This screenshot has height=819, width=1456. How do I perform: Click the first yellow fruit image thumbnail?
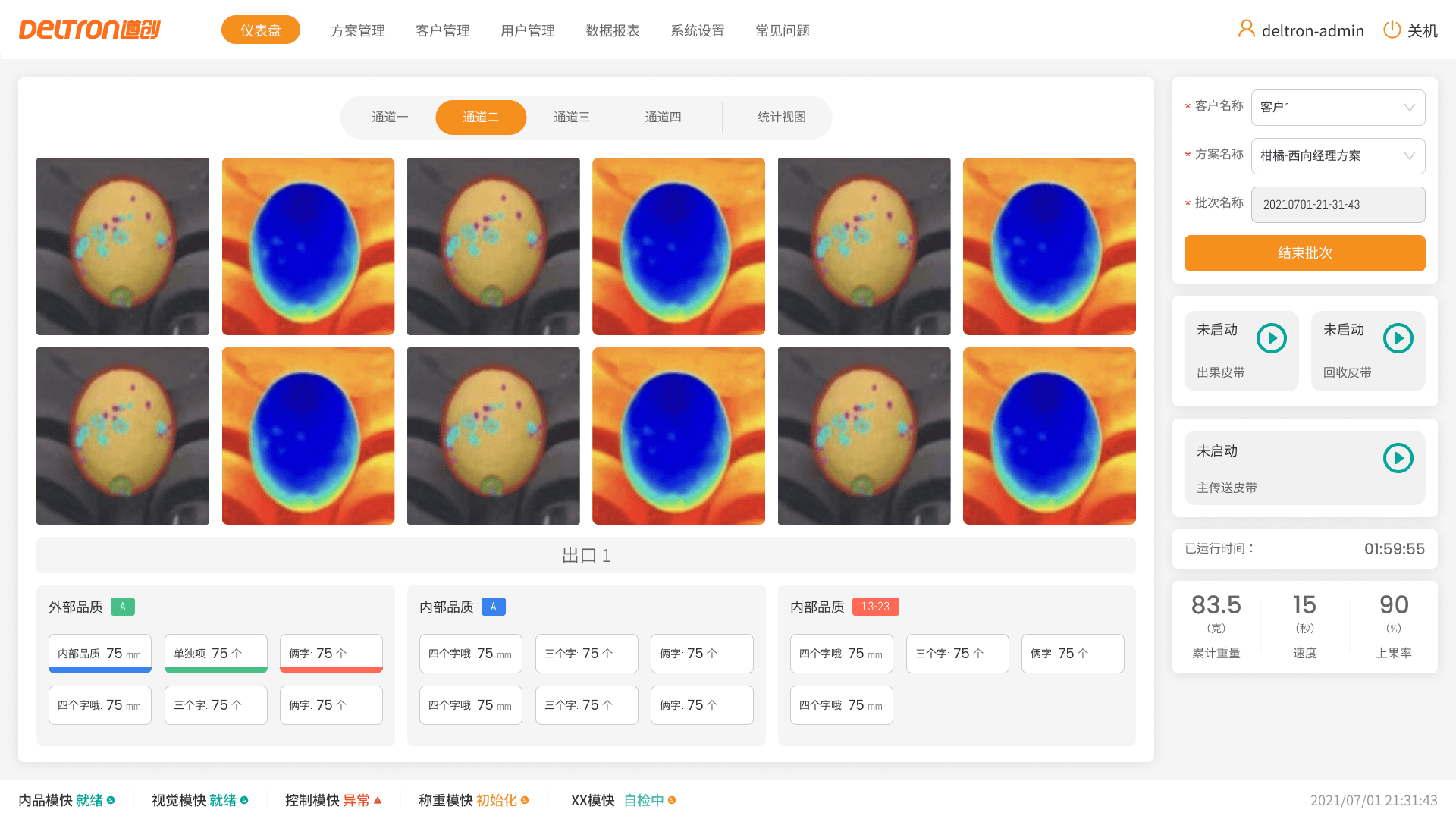123,246
